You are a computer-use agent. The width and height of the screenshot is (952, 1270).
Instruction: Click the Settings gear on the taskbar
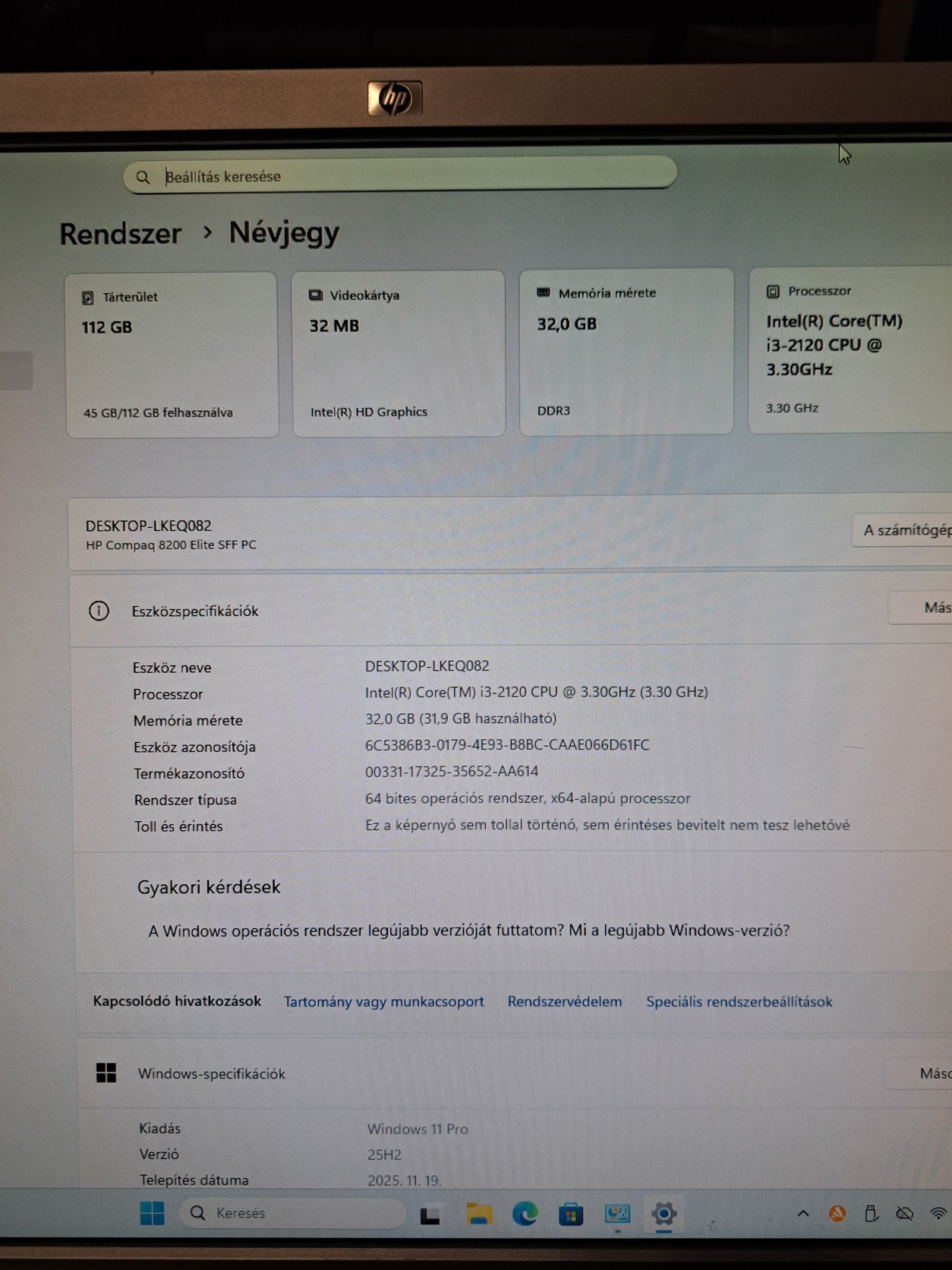pos(664,1214)
